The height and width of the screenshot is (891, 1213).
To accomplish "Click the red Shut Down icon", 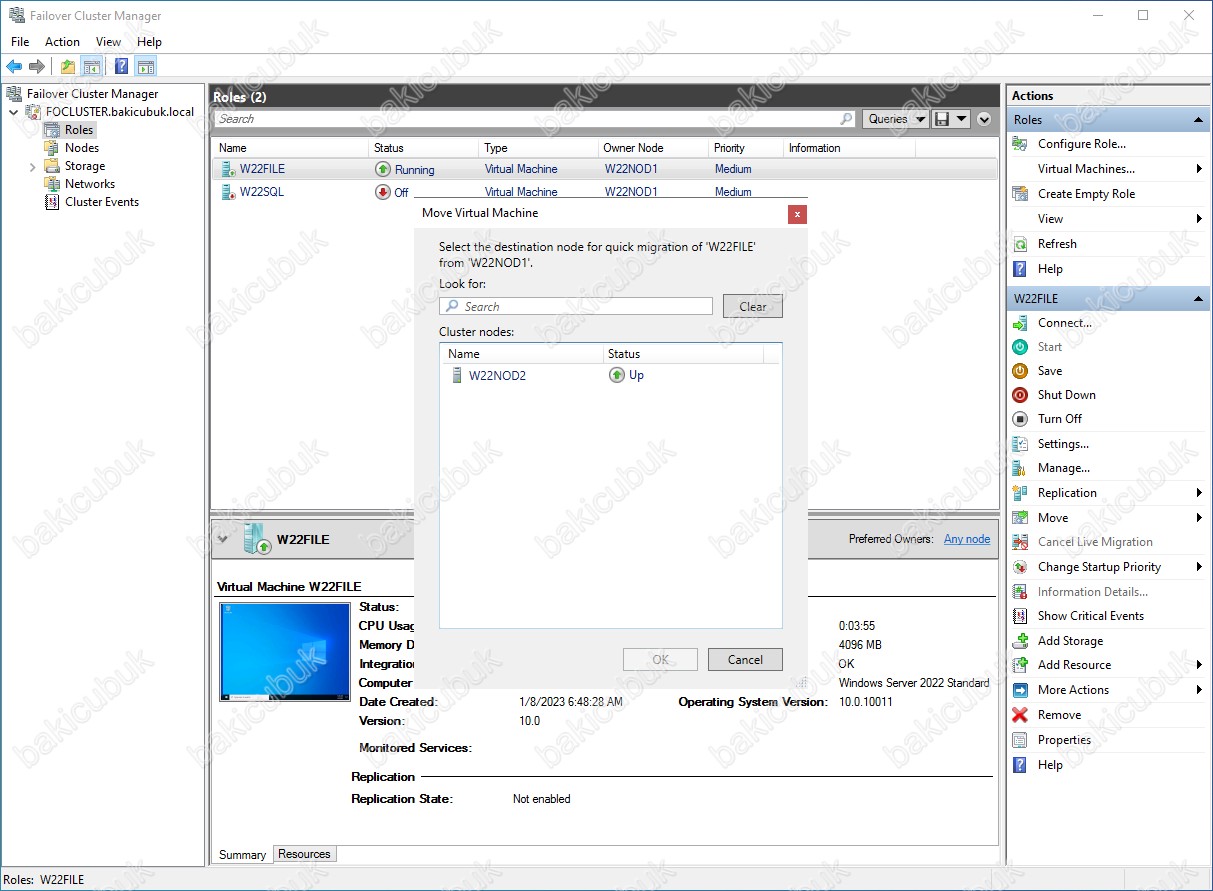I will click(x=1020, y=395).
